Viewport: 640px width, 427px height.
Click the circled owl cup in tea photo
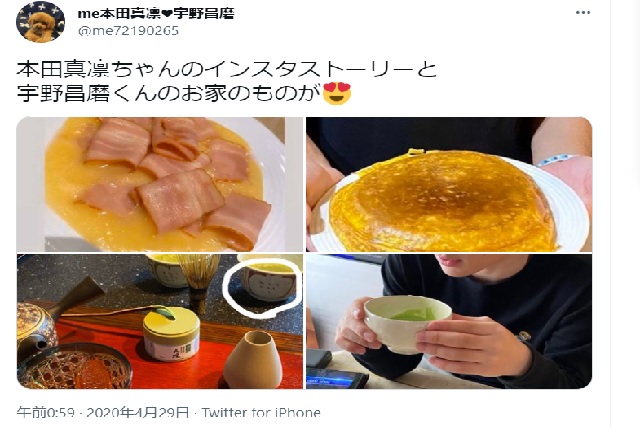click(268, 282)
